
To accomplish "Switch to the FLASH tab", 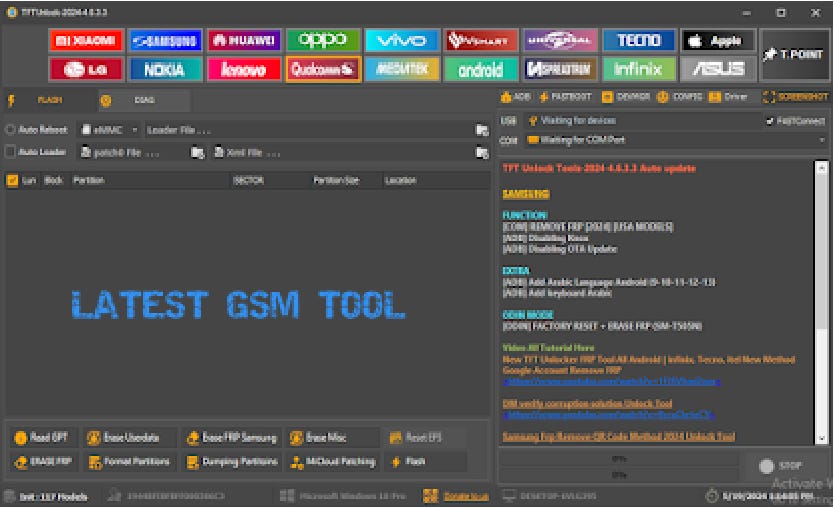I will pos(50,100).
